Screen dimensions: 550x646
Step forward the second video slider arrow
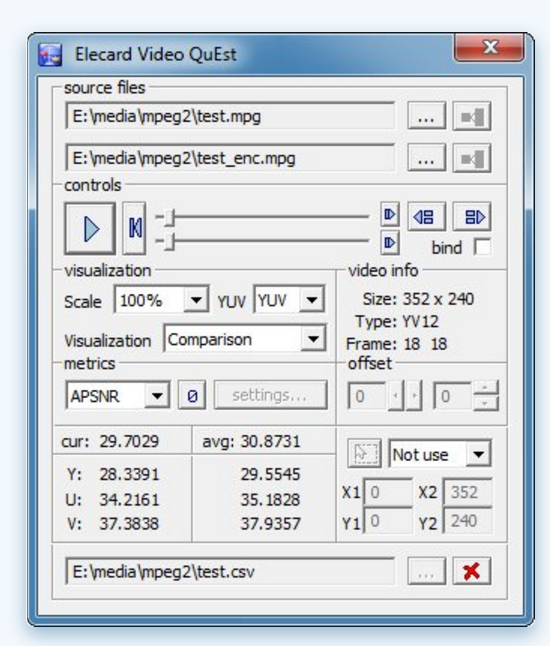[389, 243]
